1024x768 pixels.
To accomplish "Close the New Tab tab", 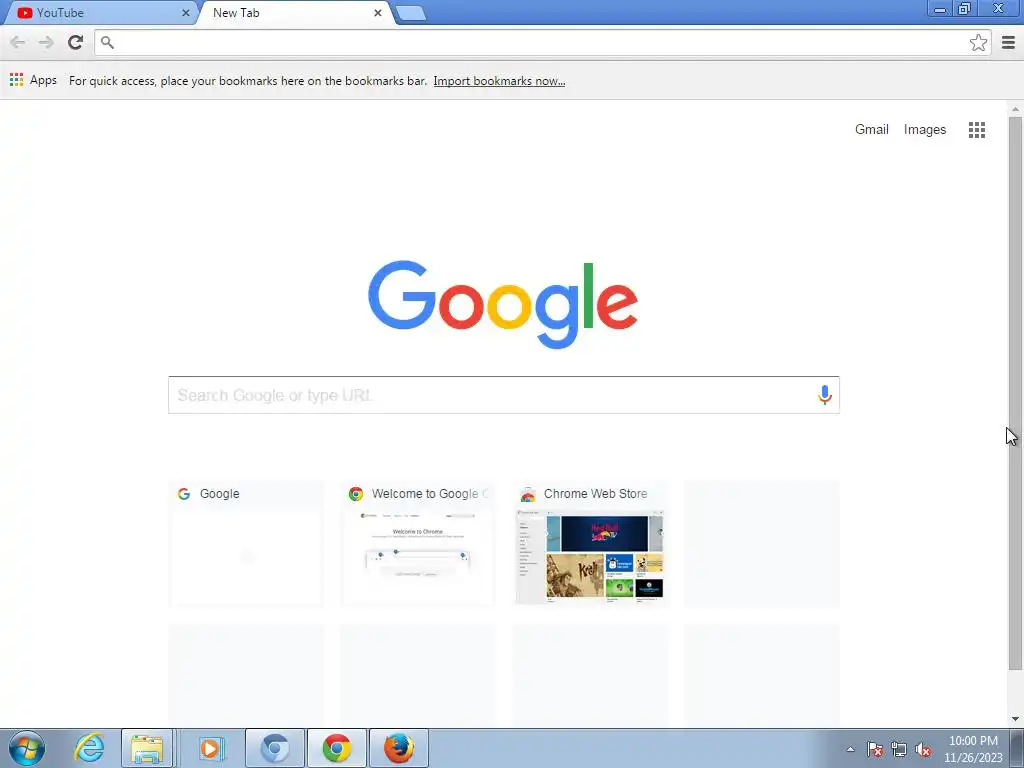I will click(x=377, y=12).
